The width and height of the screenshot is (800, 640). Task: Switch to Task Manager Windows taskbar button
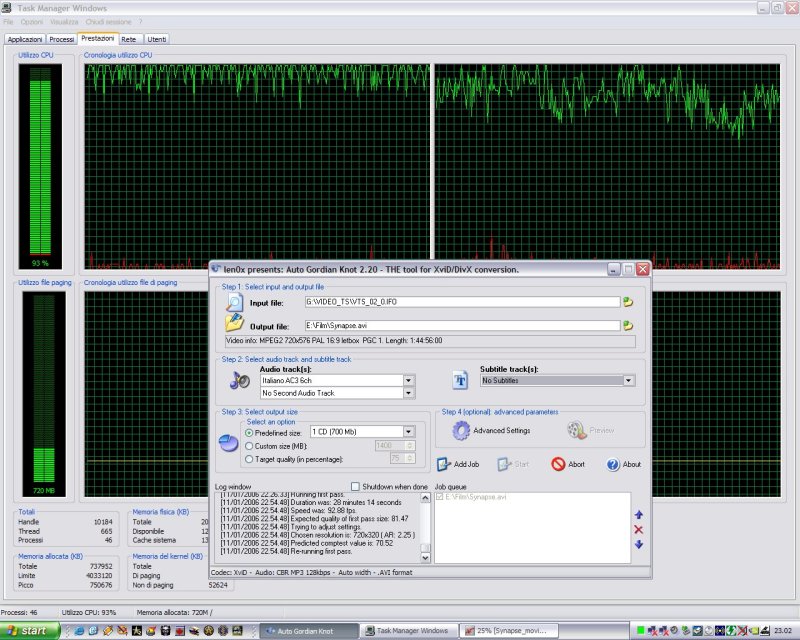coord(409,631)
